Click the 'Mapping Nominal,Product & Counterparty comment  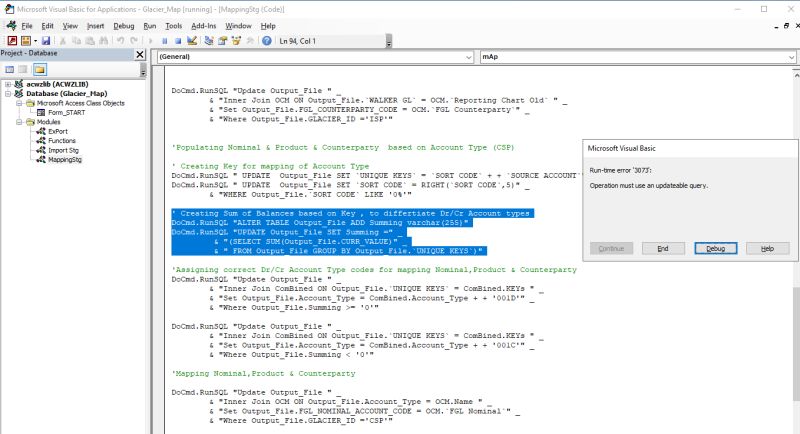point(263,374)
